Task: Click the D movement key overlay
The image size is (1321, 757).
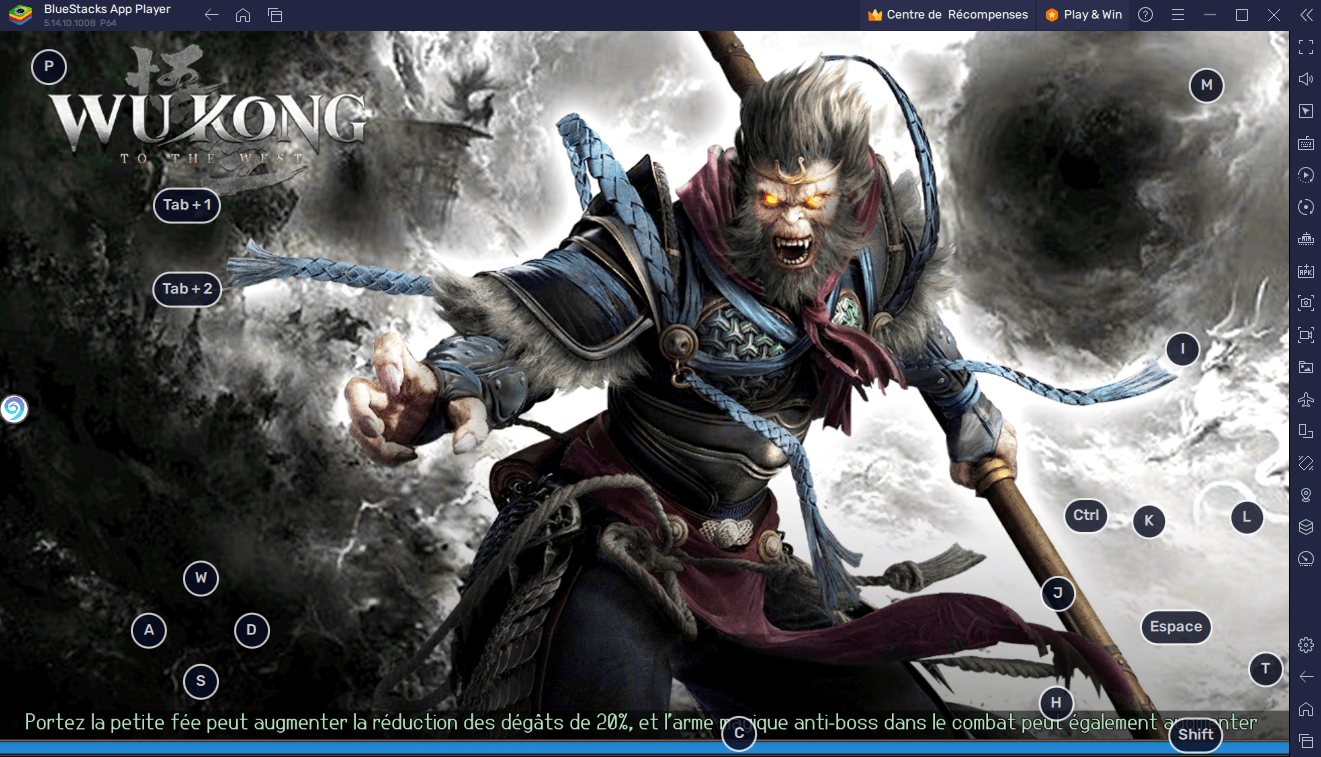Action: [x=252, y=630]
